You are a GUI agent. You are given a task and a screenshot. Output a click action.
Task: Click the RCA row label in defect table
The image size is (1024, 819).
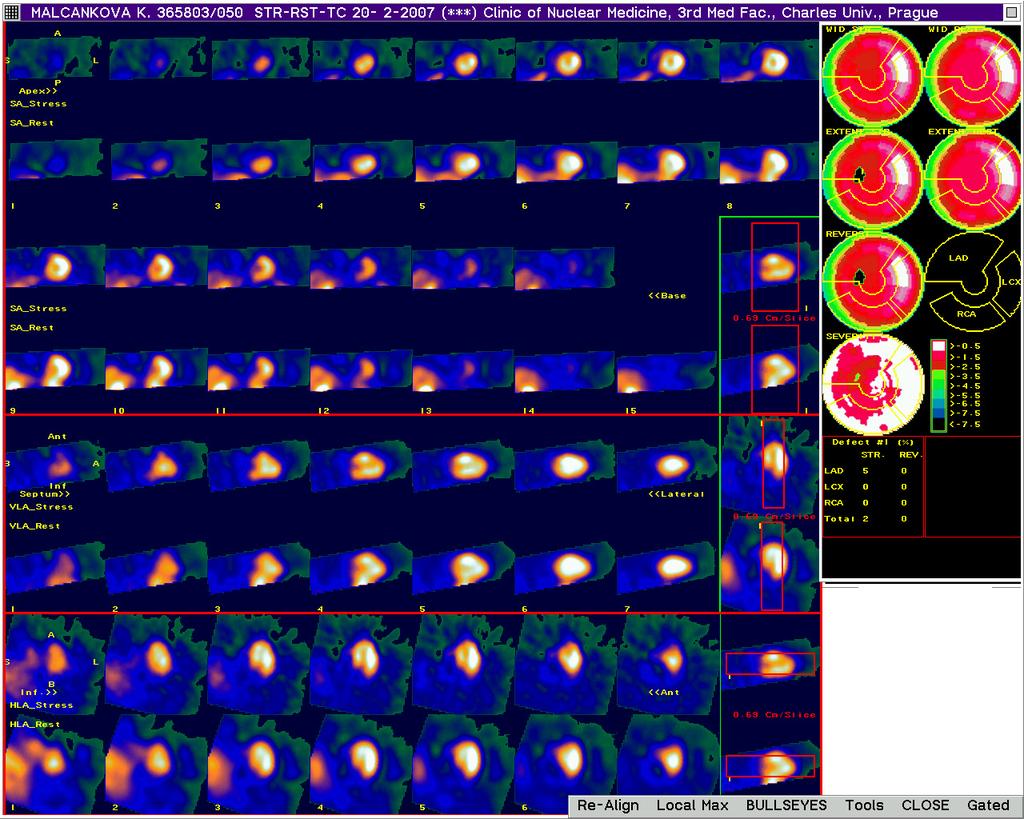click(834, 503)
